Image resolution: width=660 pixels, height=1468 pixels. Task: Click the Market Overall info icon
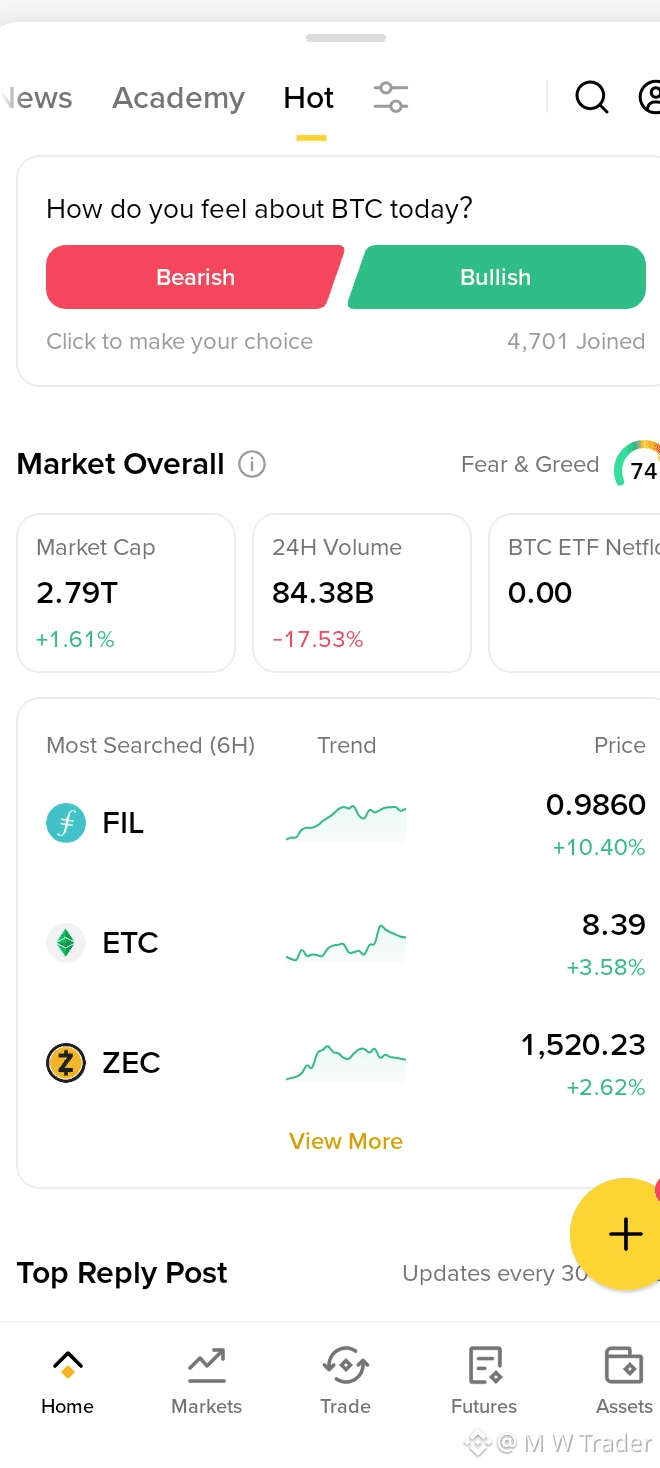tap(252, 464)
